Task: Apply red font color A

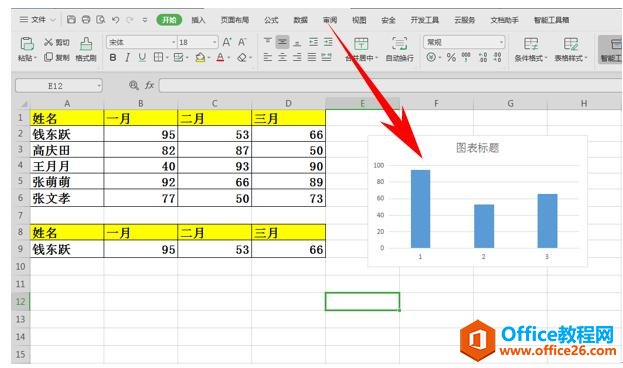Action: coord(220,58)
